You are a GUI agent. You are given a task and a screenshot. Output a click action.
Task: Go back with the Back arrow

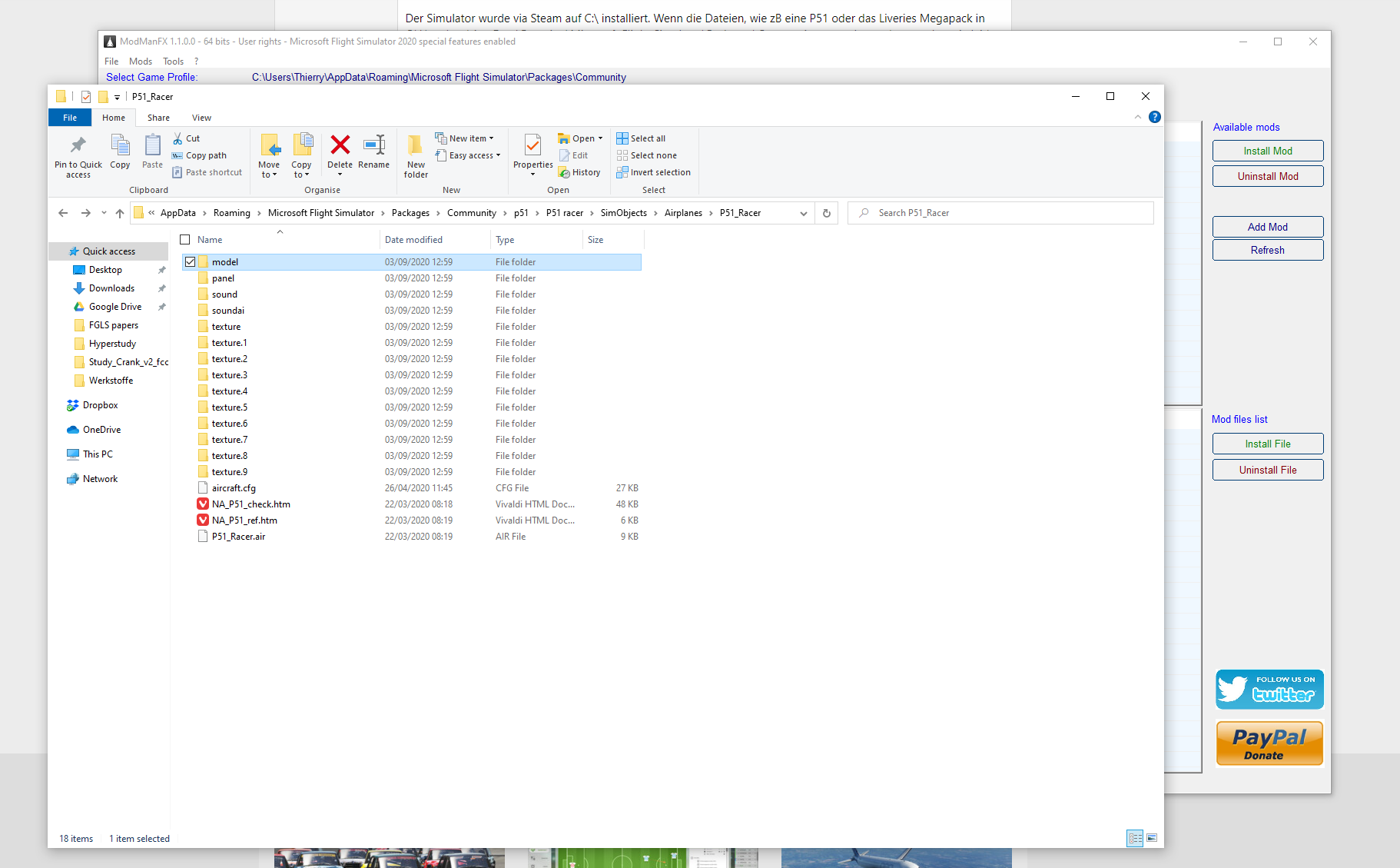tap(63, 213)
